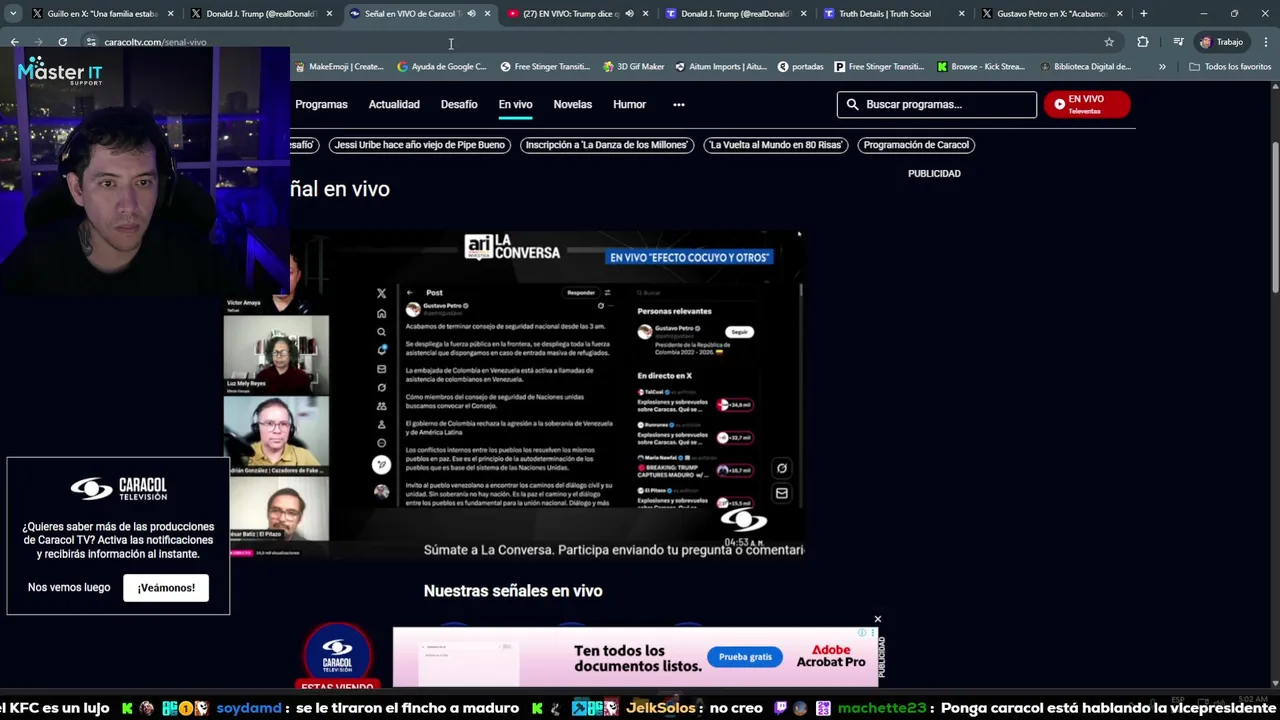Open the 'portadas' bookmark
1280x720 pixels.
click(x=800, y=67)
